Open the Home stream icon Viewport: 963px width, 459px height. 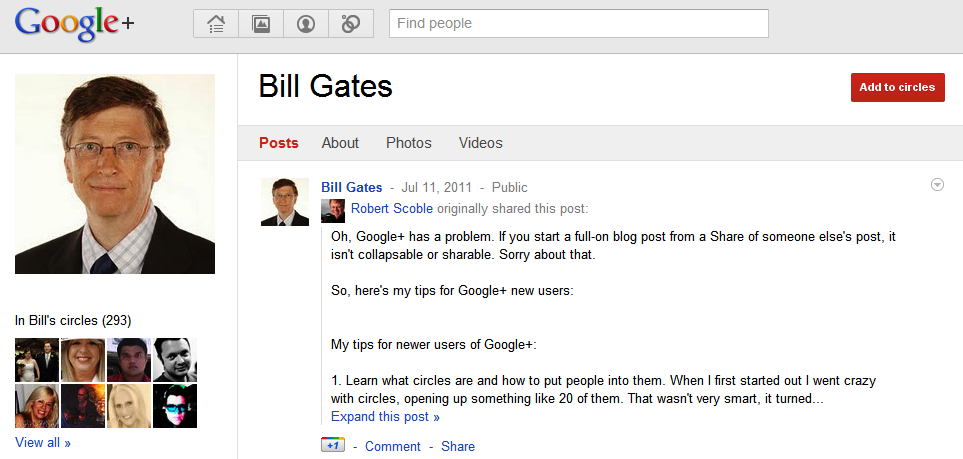click(216, 23)
